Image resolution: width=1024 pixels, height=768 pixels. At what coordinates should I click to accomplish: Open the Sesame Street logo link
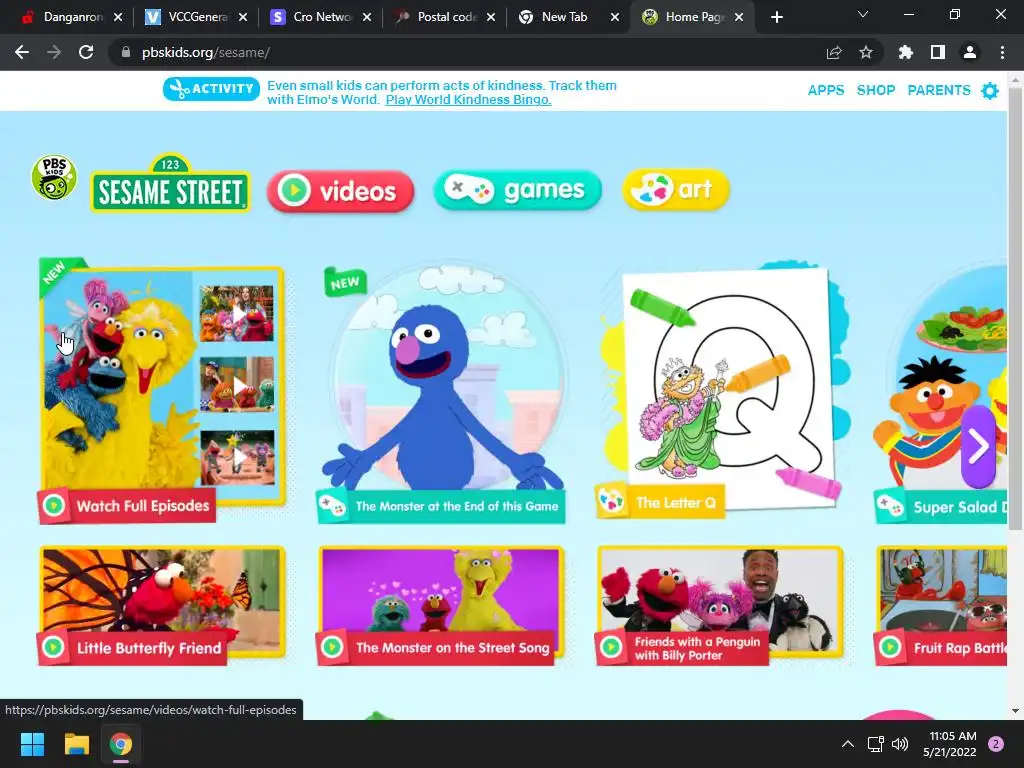click(170, 184)
